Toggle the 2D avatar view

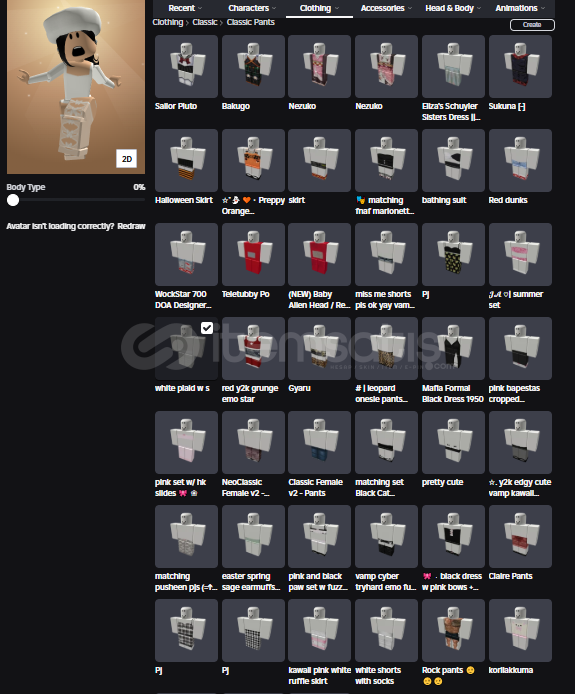pos(127,159)
